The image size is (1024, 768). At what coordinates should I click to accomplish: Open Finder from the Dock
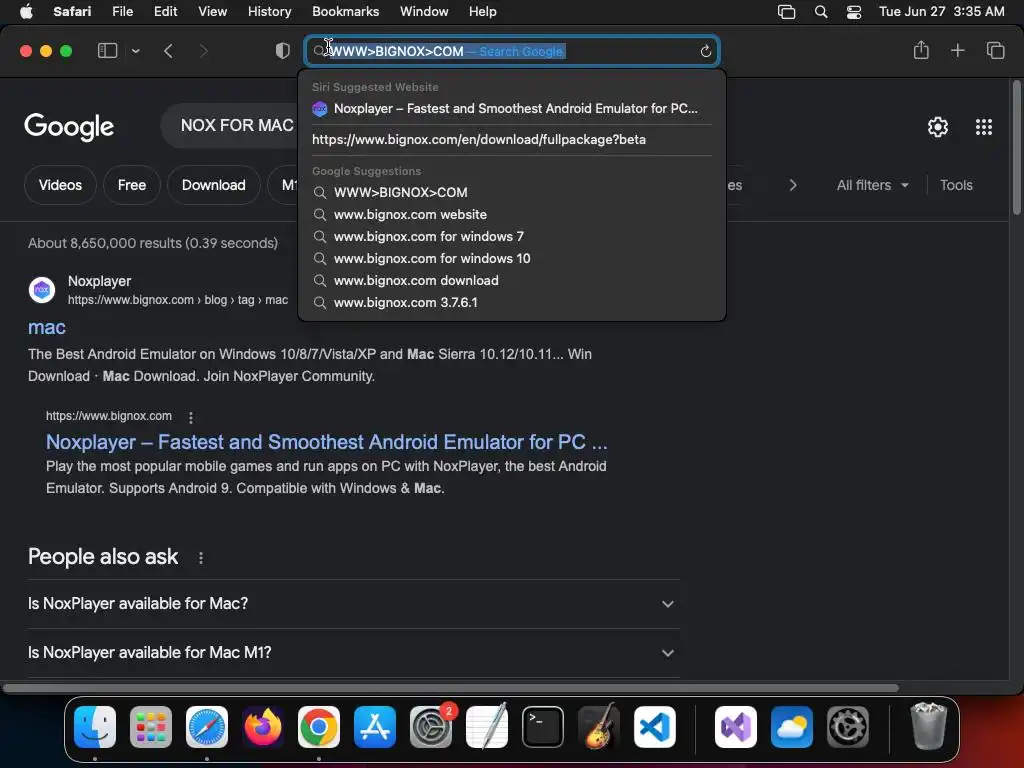click(x=95, y=727)
